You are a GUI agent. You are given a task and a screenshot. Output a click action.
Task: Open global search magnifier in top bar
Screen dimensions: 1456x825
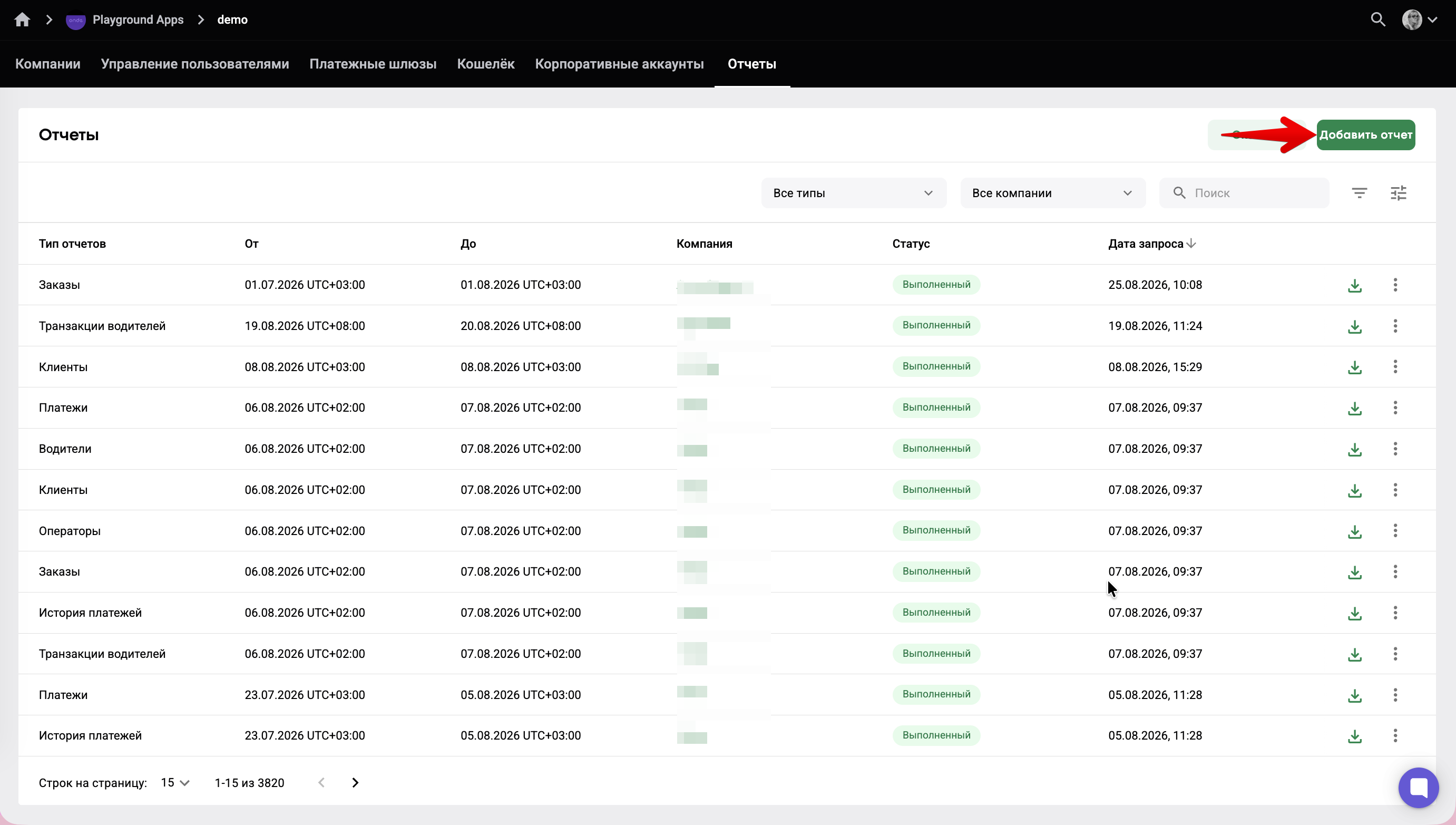pyautogui.click(x=1378, y=20)
